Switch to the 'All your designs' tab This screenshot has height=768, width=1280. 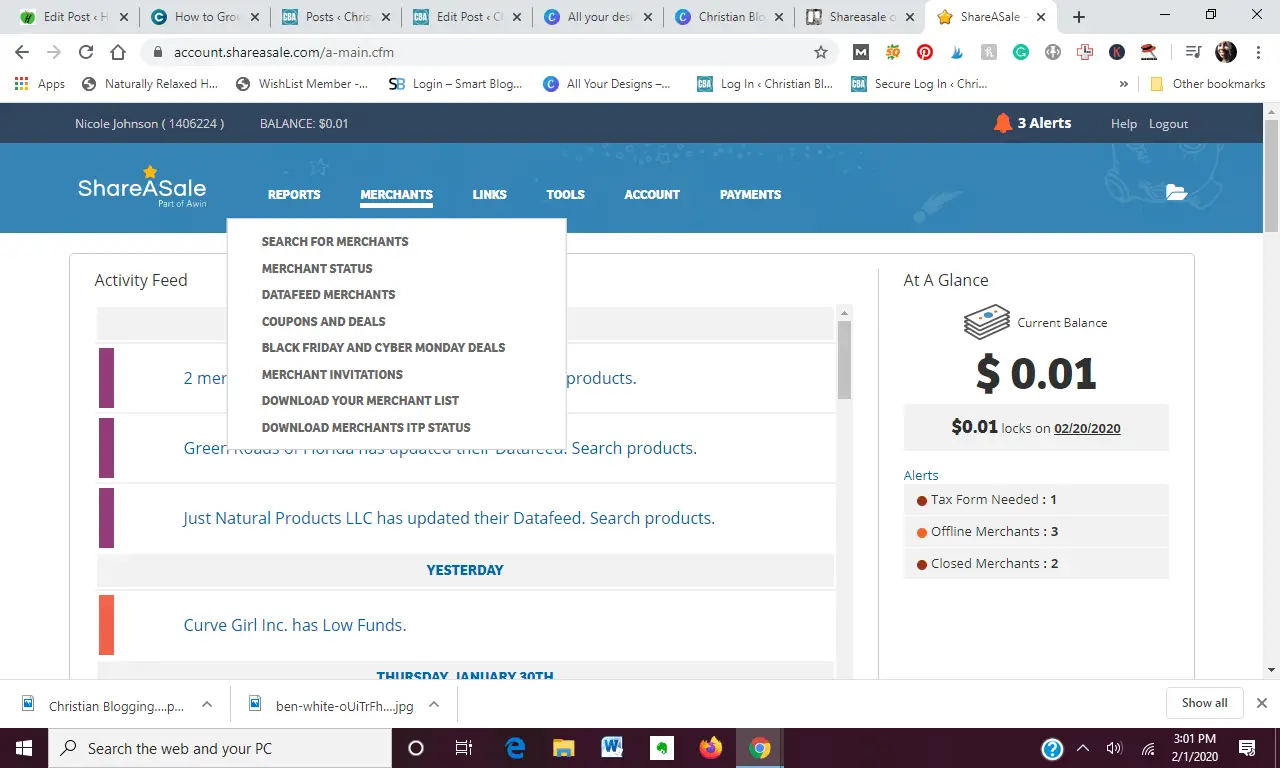point(598,17)
